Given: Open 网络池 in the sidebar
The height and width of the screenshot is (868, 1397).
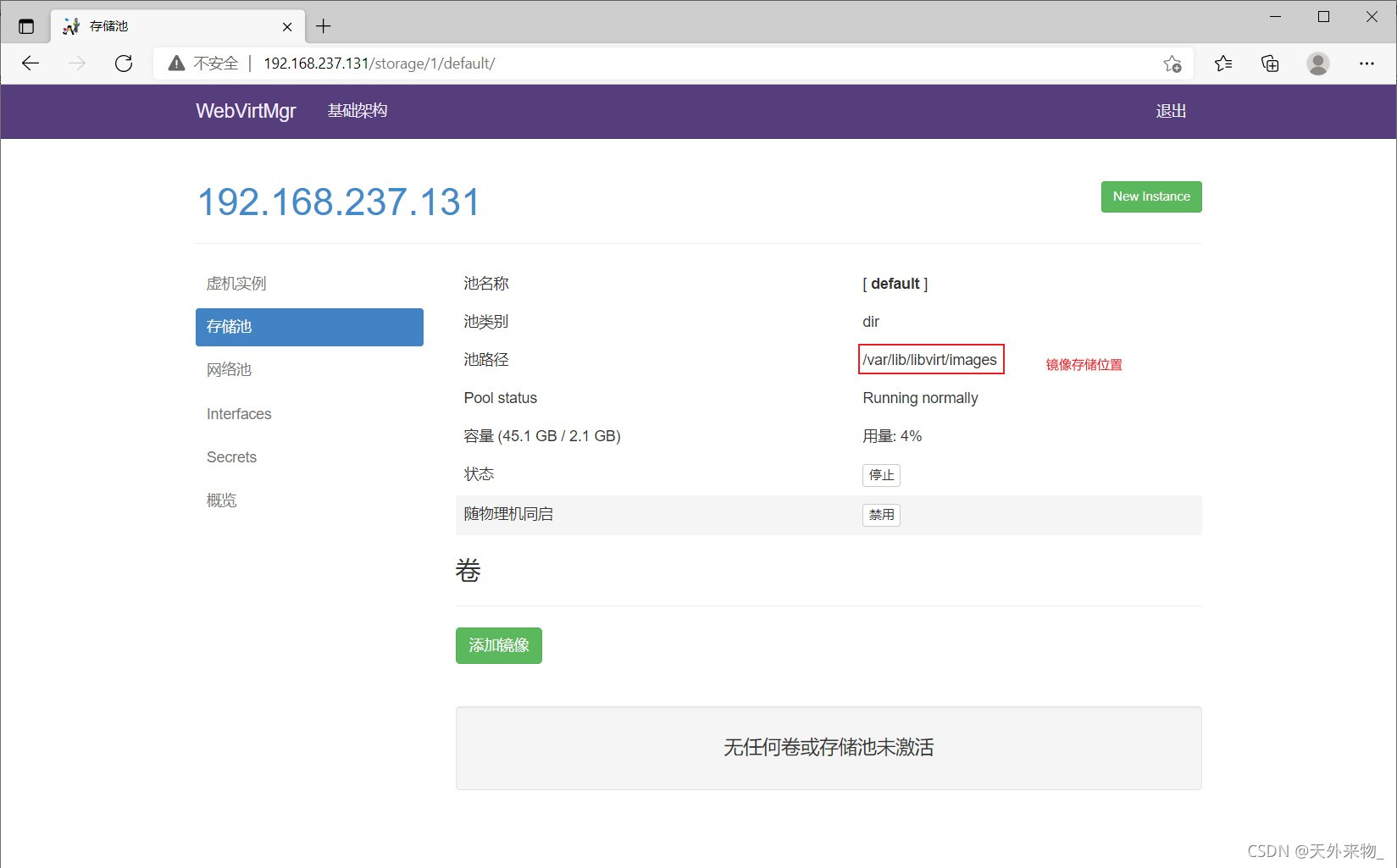Looking at the screenshot, I should [229, 370].
